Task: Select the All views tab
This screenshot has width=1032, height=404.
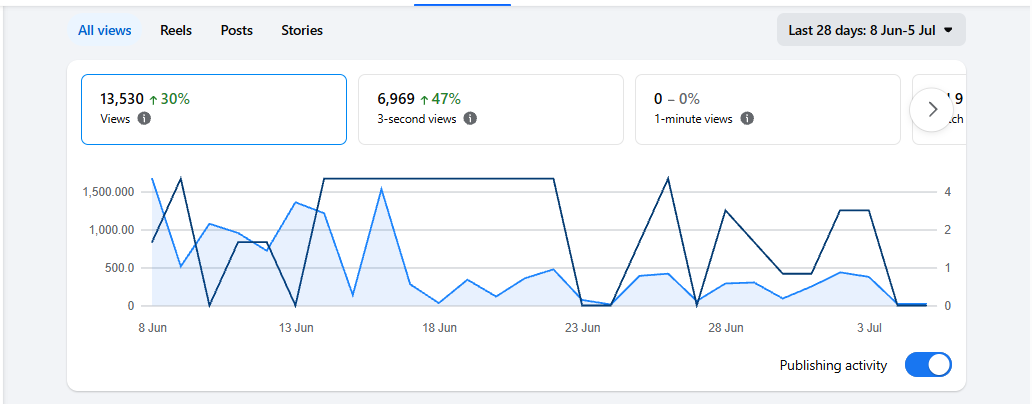Action: pos(105,30)
